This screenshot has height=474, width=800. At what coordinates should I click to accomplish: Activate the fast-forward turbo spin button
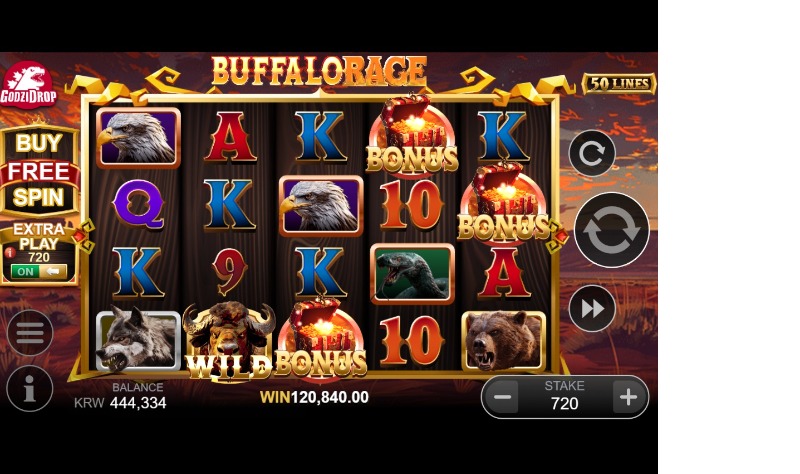[592, 309]
